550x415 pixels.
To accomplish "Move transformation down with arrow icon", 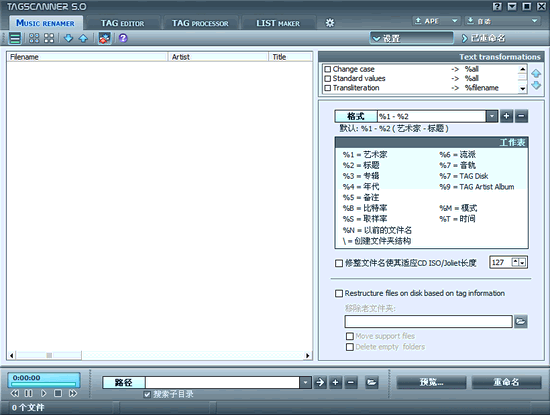I will (x=536, y=85).
